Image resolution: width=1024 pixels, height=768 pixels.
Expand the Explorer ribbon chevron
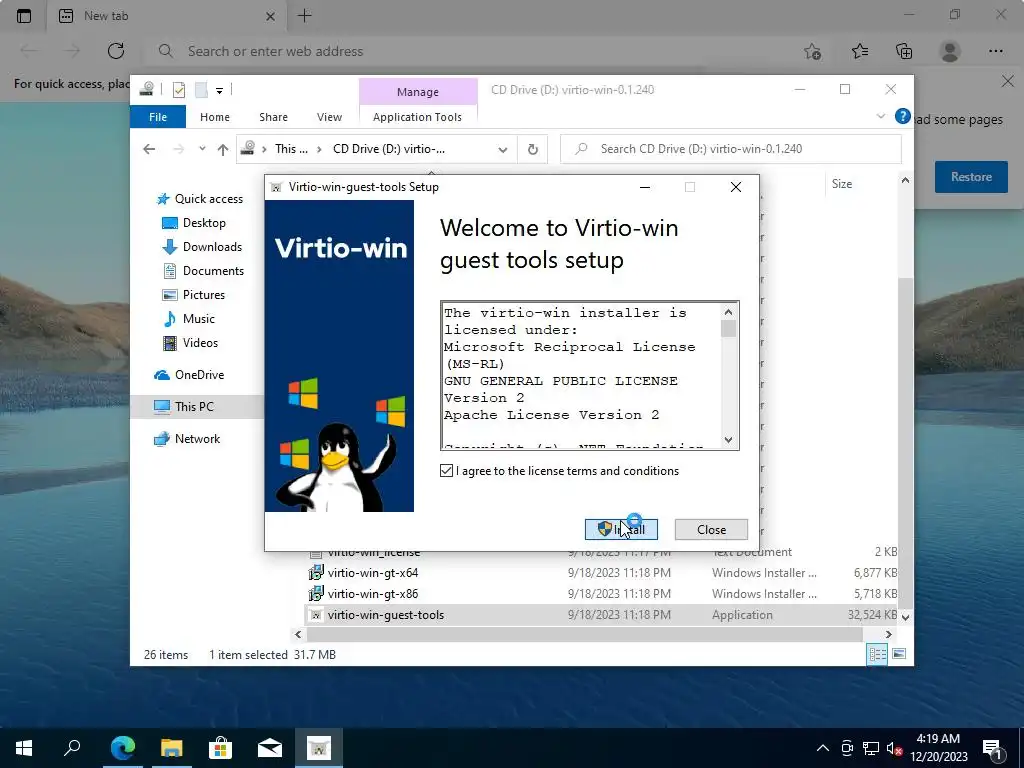pyautogui.click(x=880, y=116)
